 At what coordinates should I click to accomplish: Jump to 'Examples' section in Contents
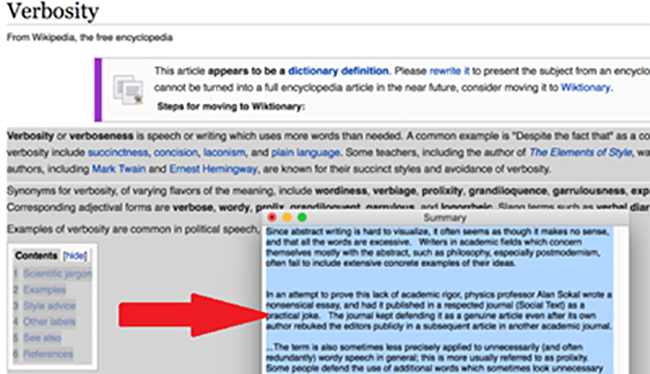point(44,290)
